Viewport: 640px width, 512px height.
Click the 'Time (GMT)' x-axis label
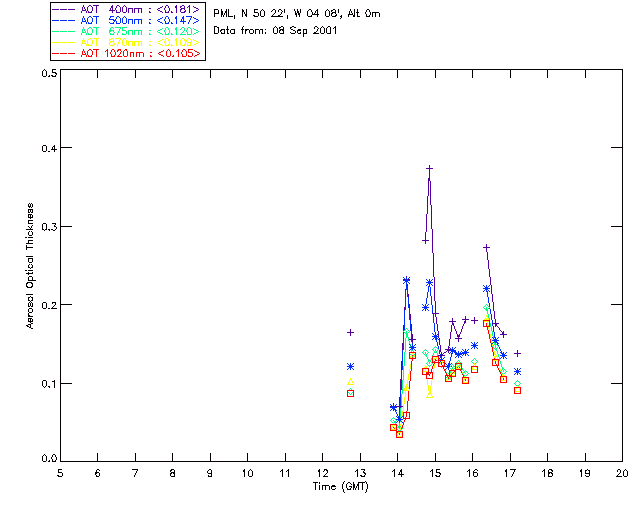[341, 487]
